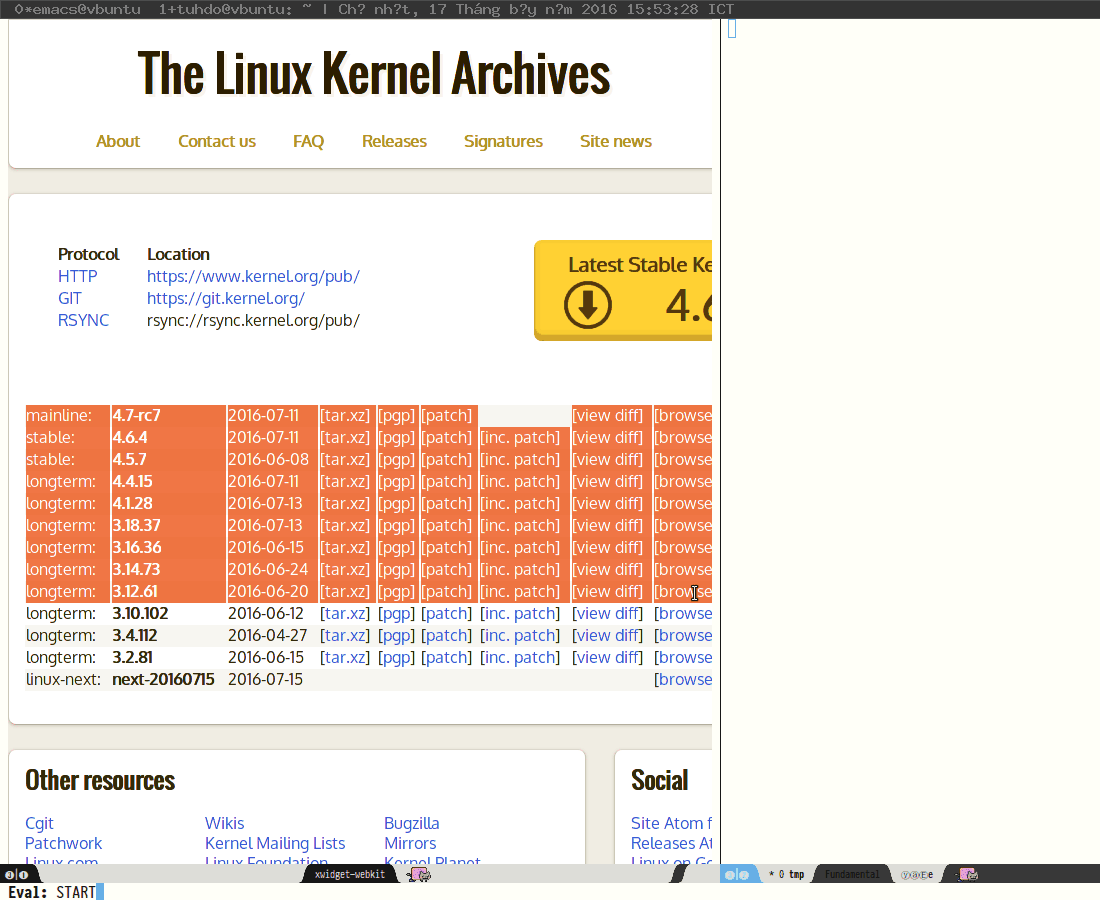Open the Patchwork resource link
1100x900 pixels.
click(64, 843)
